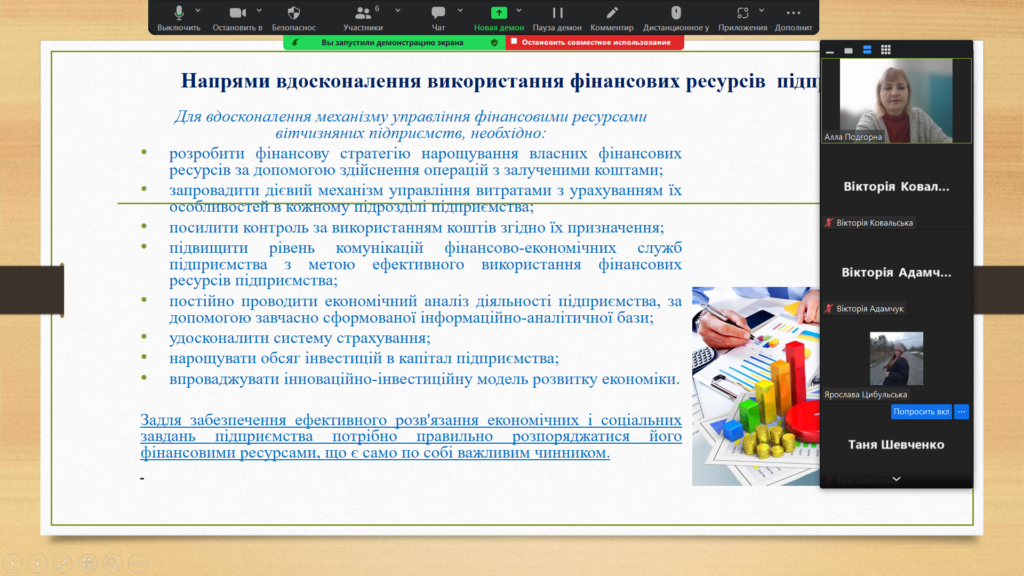Switch video panel to vertical strip view

(x=867, y=50)
